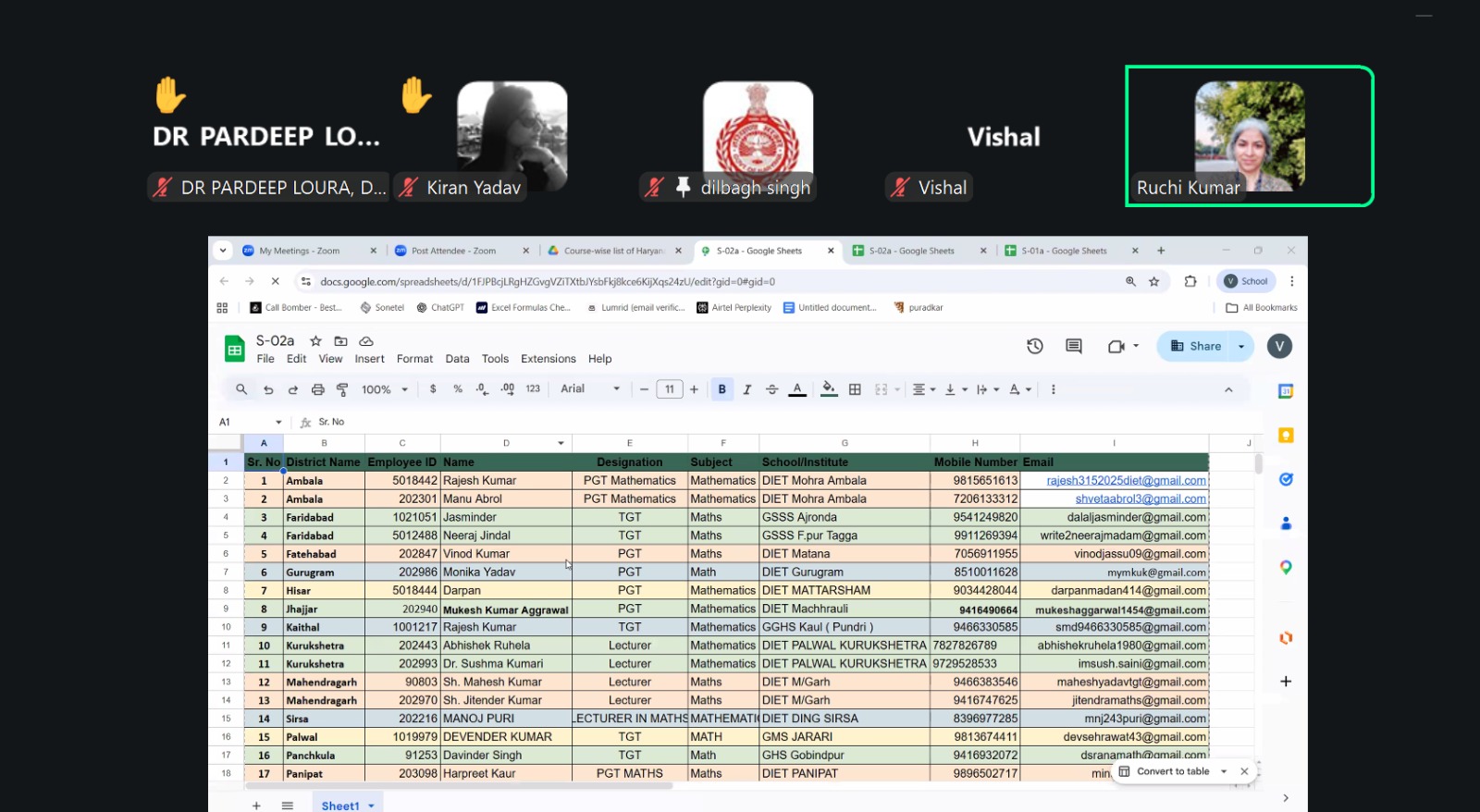The width and height of the screenshot is (1480, 812).
Task: Open the Arial font dropdown
Action: point(589,389)
